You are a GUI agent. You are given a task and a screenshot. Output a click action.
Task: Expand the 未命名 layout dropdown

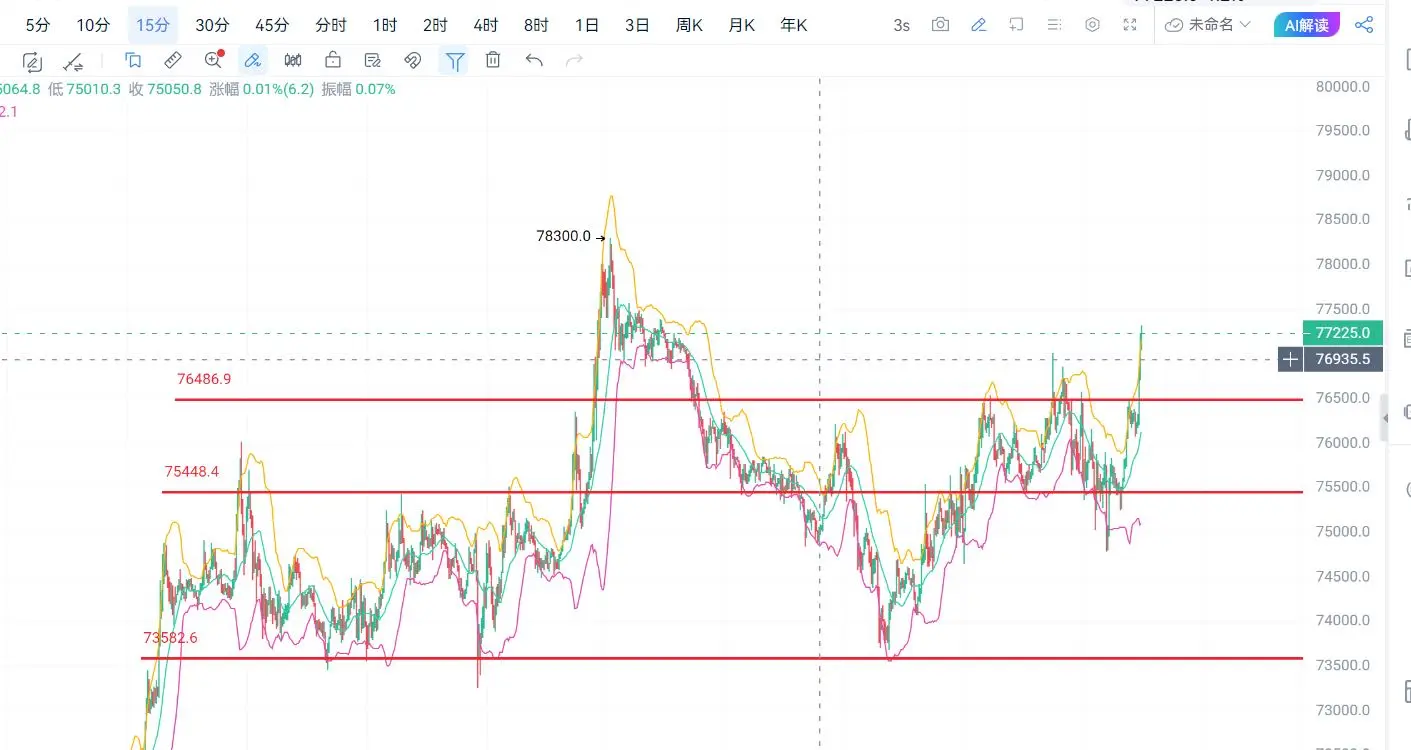point(1208,25)
